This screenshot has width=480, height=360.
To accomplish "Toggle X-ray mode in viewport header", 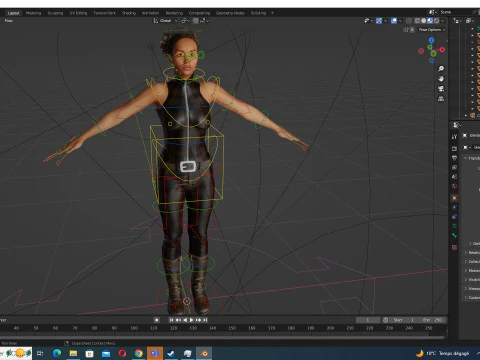I will [x=409, y=21].
